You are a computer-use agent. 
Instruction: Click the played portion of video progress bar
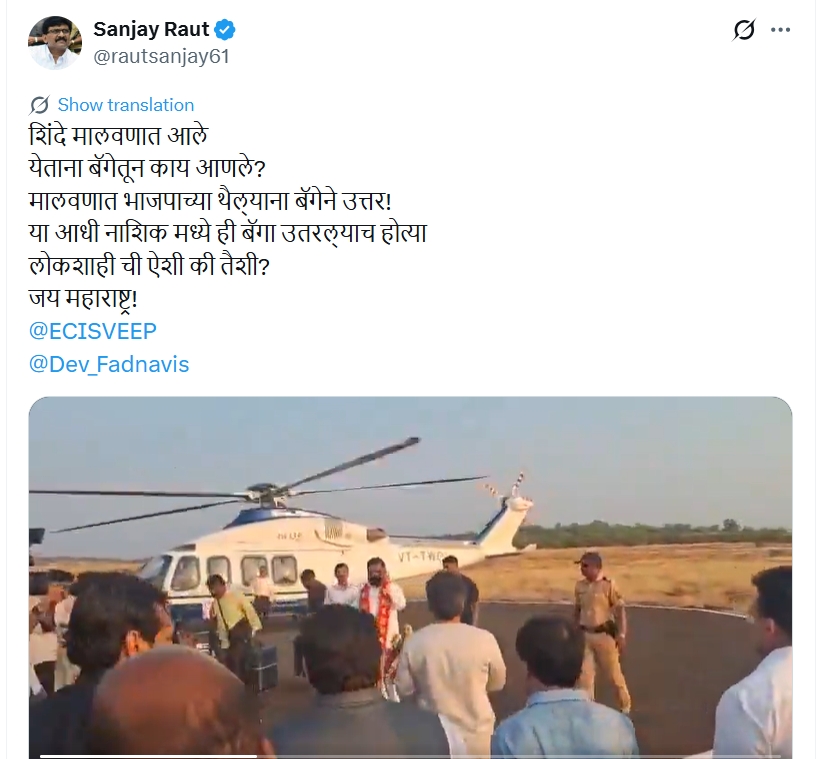(x=148, y=756)
